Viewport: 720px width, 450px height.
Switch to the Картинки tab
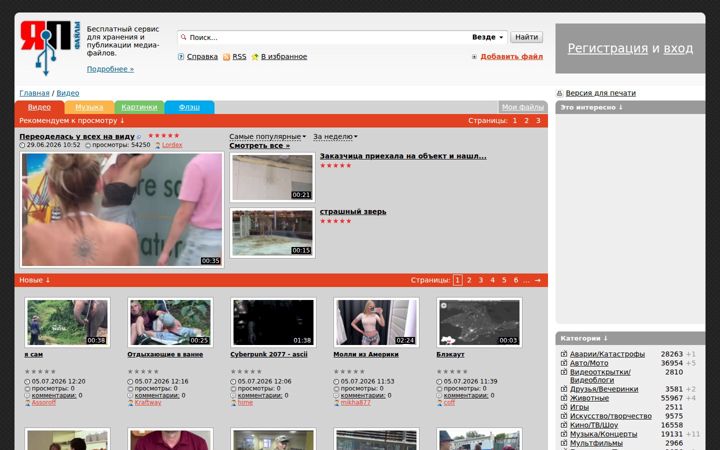(139, 107)
